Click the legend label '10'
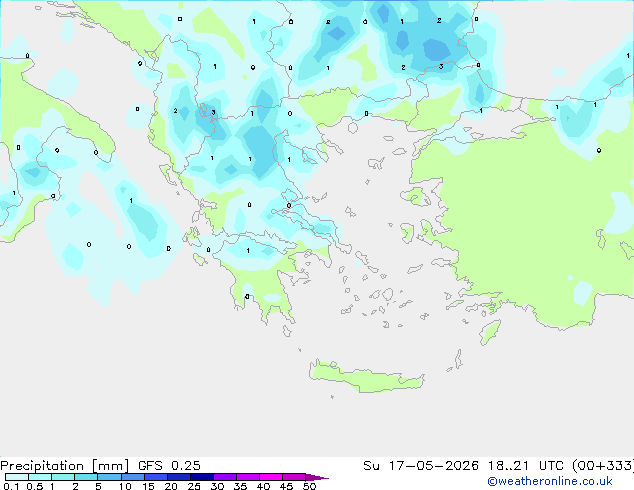The height and width of the screenshot is (490, 634). point(125,486)
